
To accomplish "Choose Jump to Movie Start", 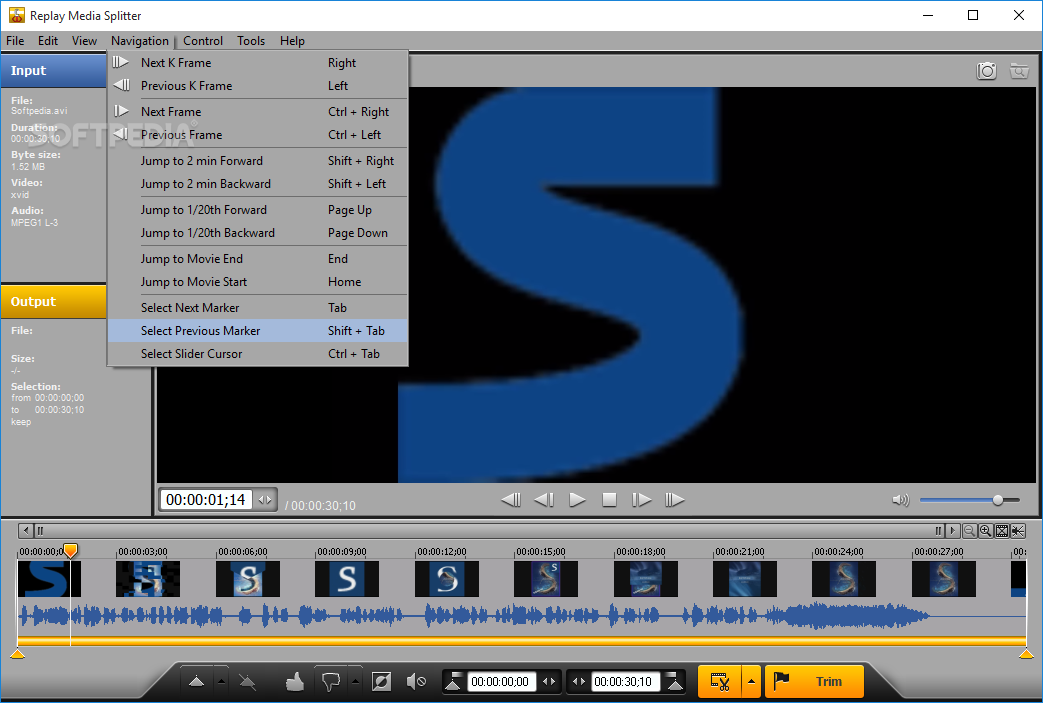I will pos(257,281).
